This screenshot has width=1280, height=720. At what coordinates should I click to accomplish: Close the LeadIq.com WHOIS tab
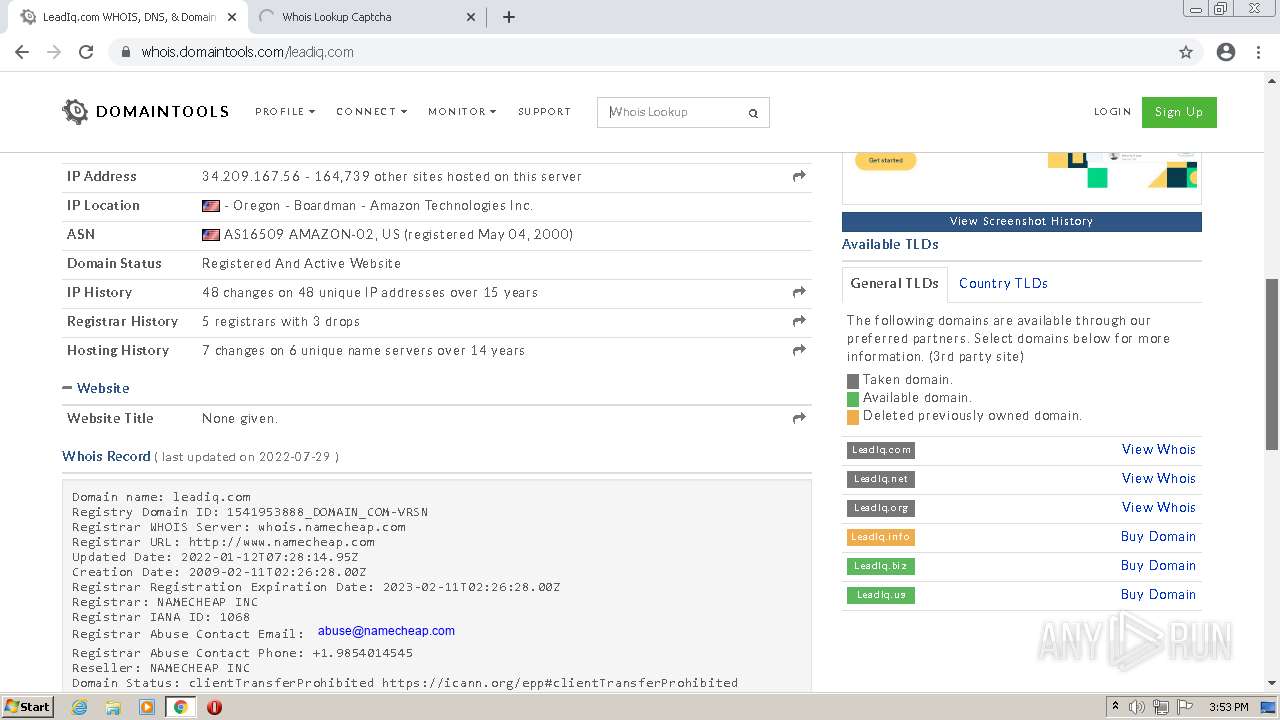232,17
